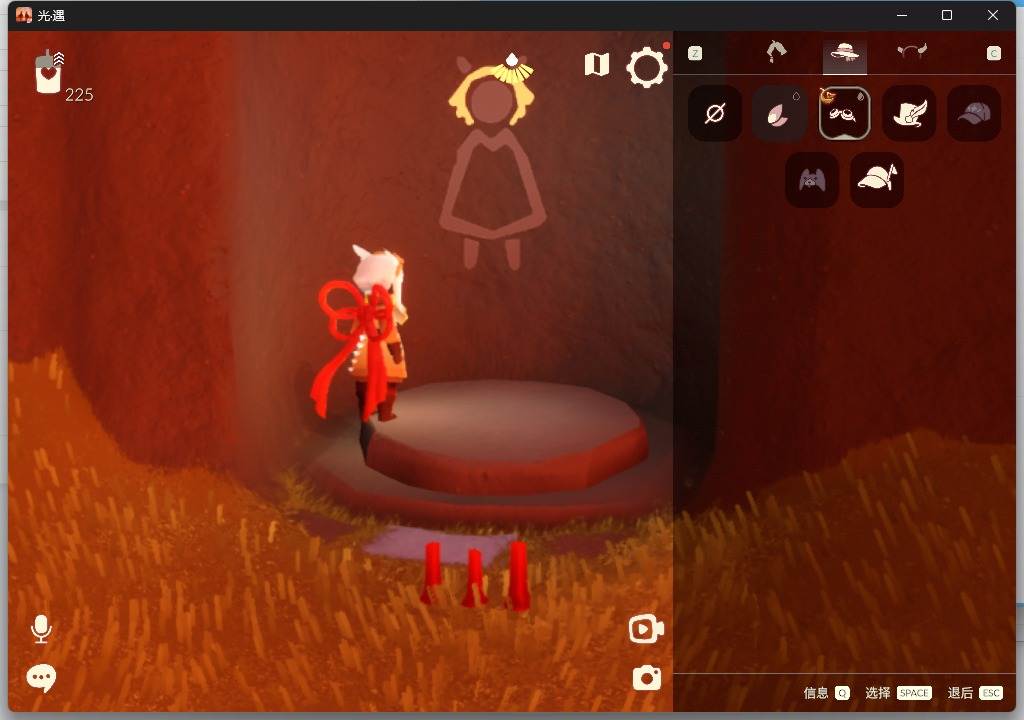
Task: Equip the pink petal hair accessory
Action: click(779, 114)
